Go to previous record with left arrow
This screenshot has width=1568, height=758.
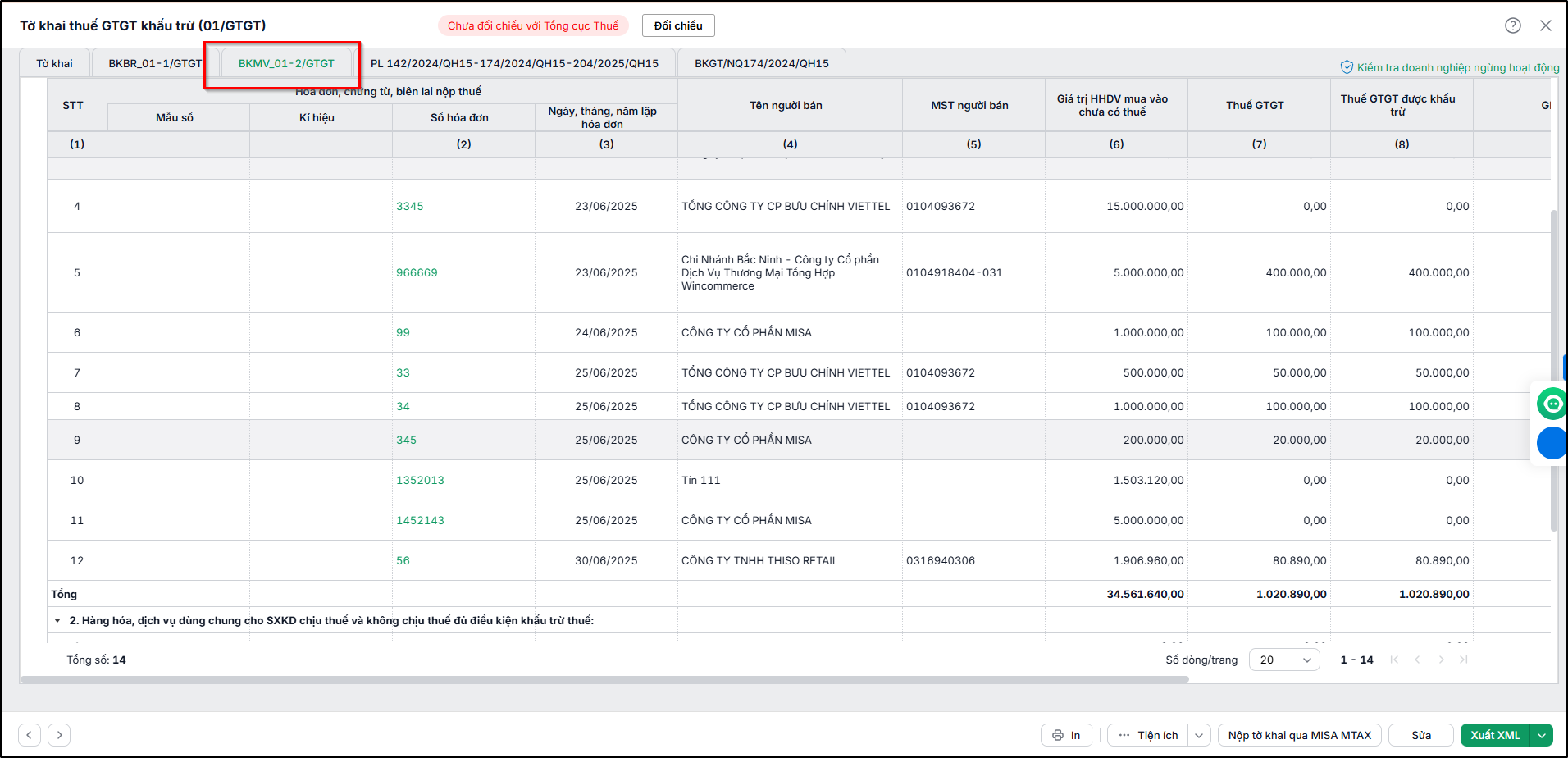(30, 735)
